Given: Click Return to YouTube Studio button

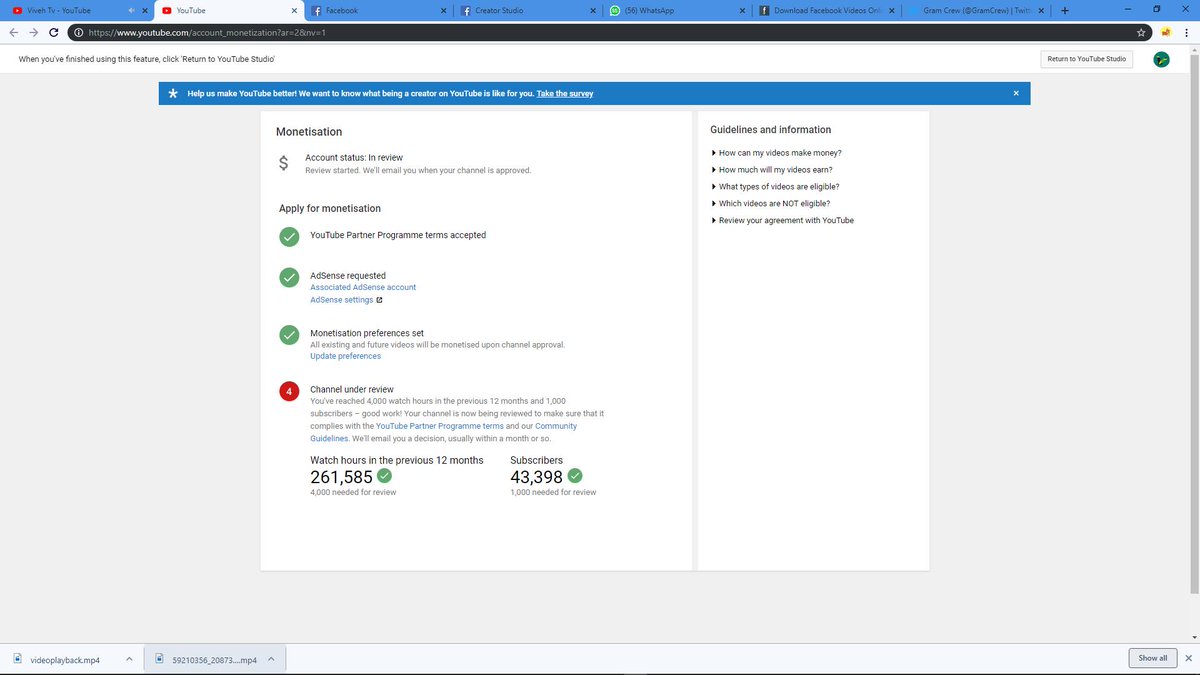Looking at the screenshot, I should click(x=1086, y=59).
